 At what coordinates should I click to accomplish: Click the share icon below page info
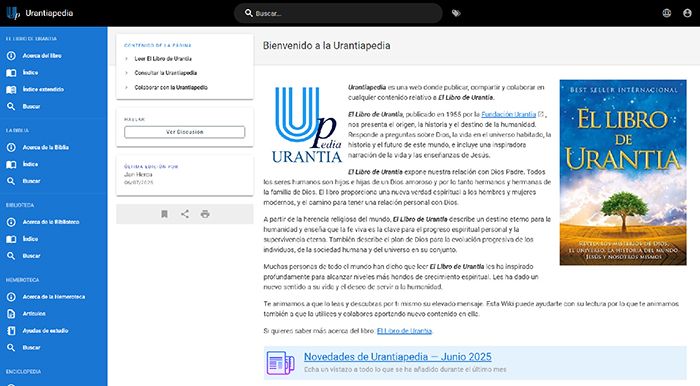click(x=185, y=214)
